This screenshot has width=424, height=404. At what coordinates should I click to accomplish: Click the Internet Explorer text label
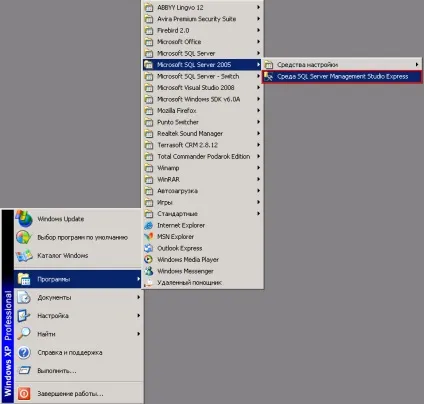point(181,225)
